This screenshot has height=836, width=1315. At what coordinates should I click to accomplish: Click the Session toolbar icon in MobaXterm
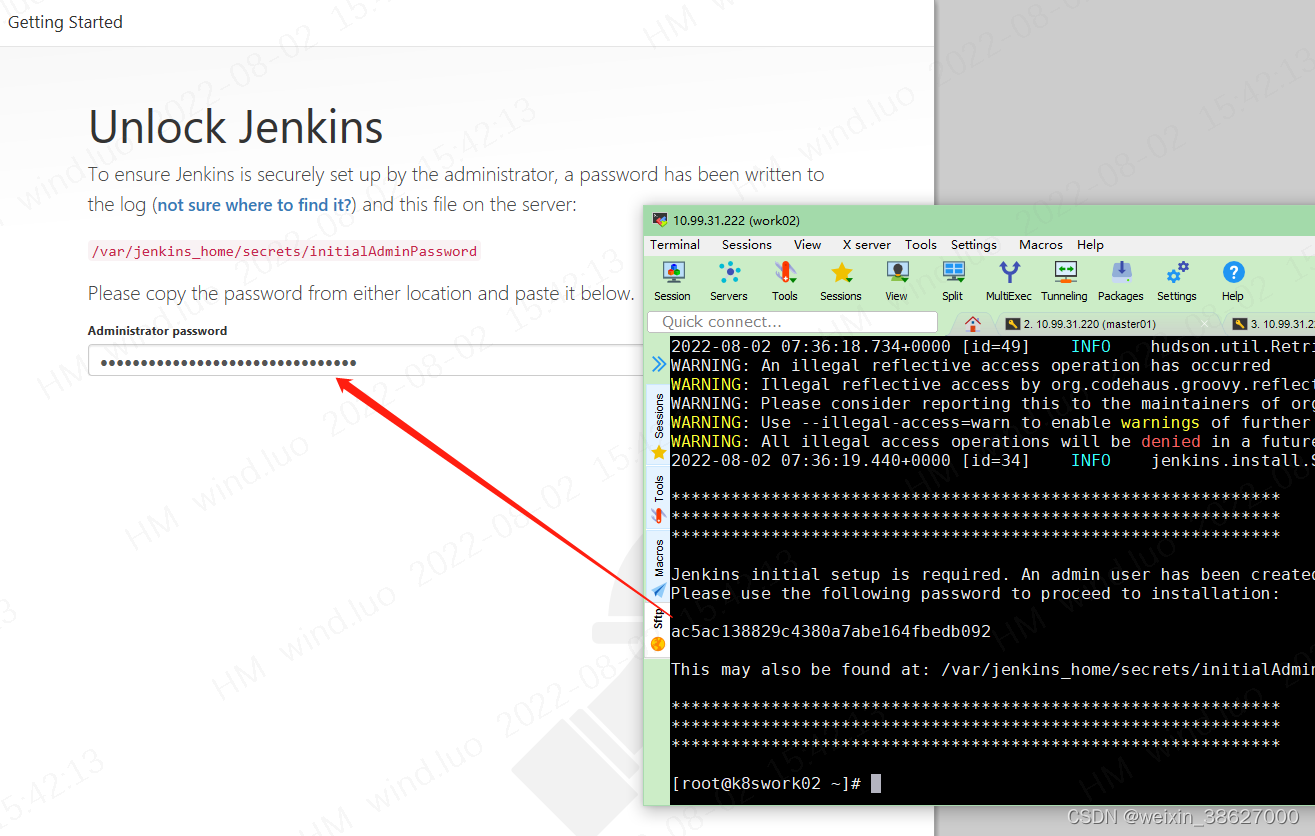click(672, 280)
